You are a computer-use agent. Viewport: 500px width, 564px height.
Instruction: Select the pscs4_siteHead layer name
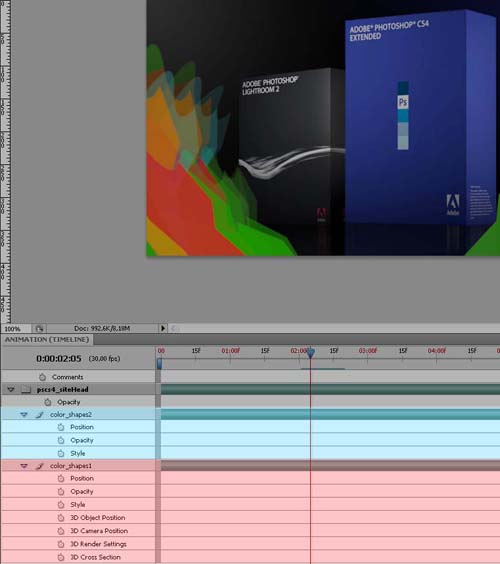pos(63,390)
